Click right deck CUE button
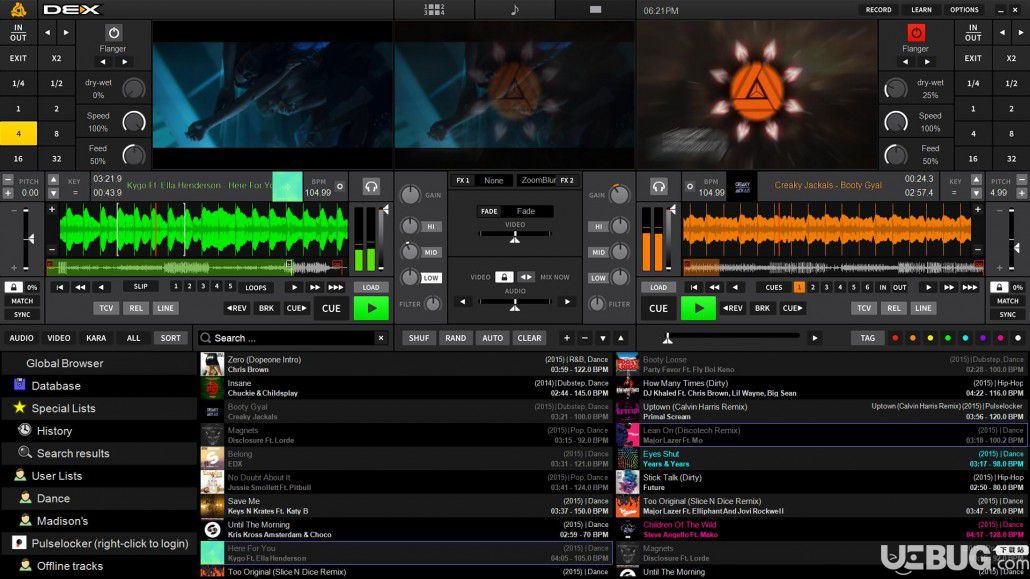This screenshot has height=579, width=1030. [x=658, y=308]
